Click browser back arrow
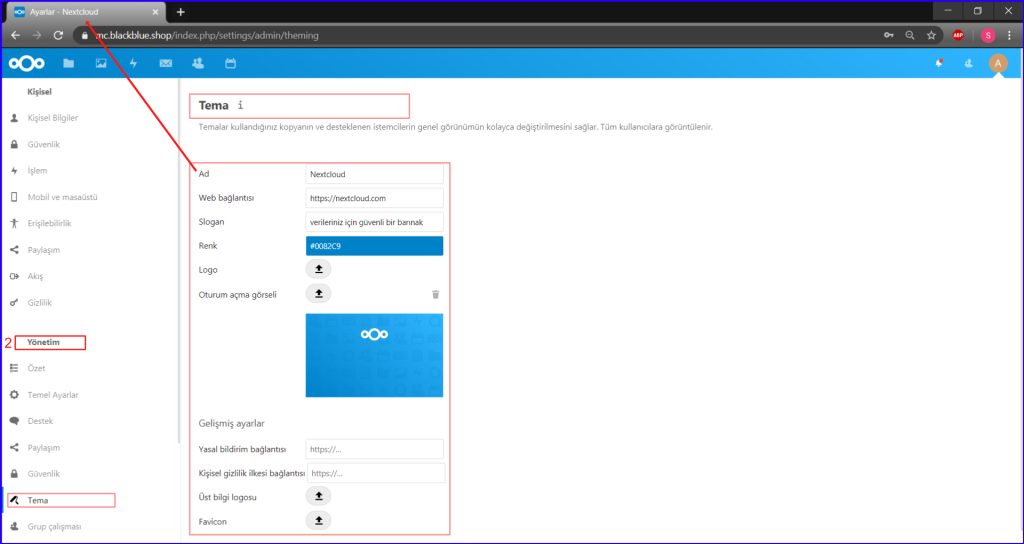This screenshot has width=1024, height=544. tap(15, 35)
